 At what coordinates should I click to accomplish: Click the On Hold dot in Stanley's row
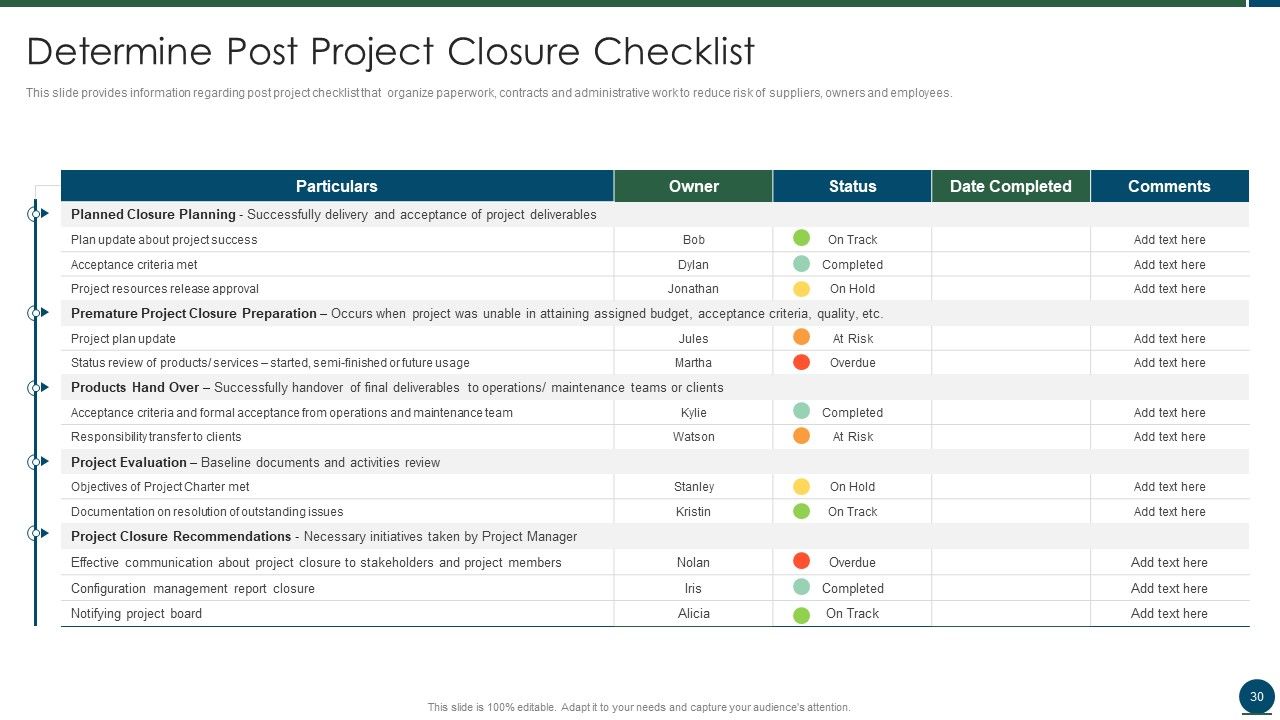[x=801, y=486]
